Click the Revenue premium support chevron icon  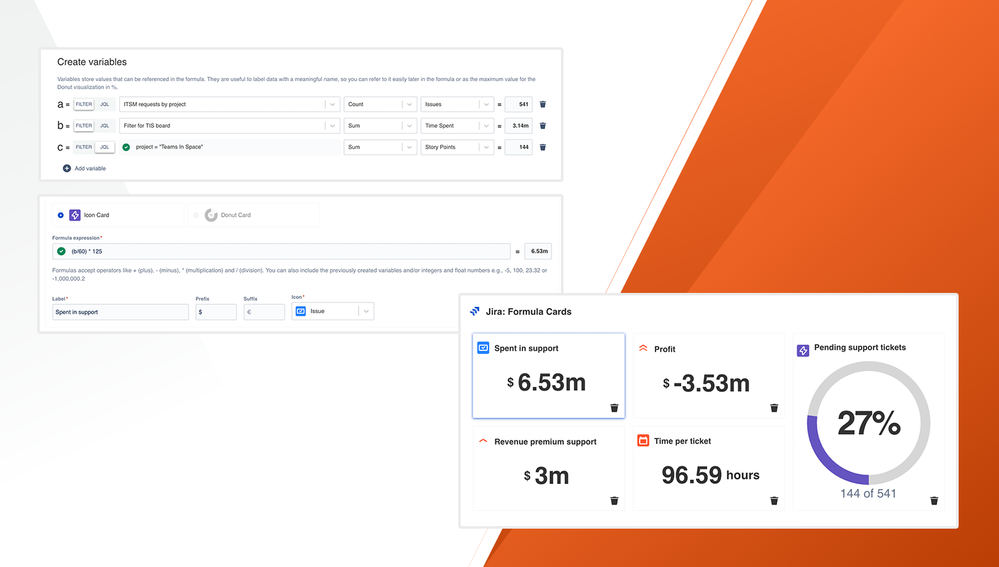(483, 441)
